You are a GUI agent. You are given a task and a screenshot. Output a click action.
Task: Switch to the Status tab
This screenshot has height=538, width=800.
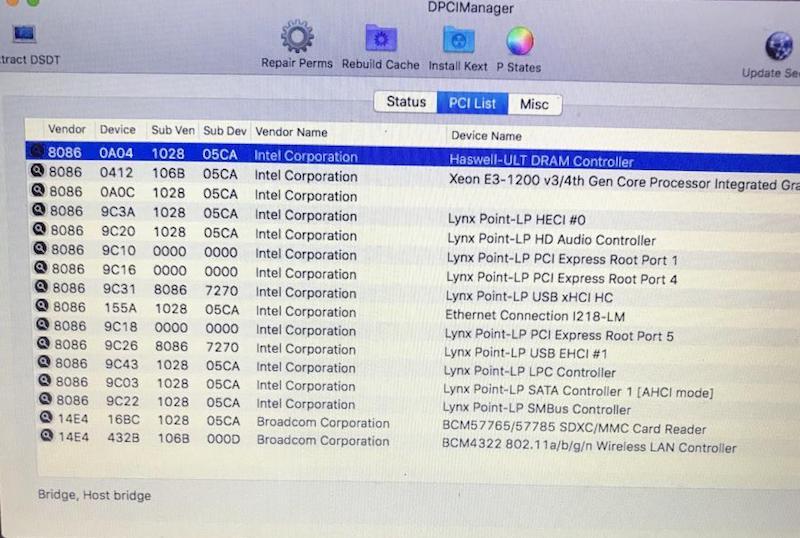tap(406, 102)
